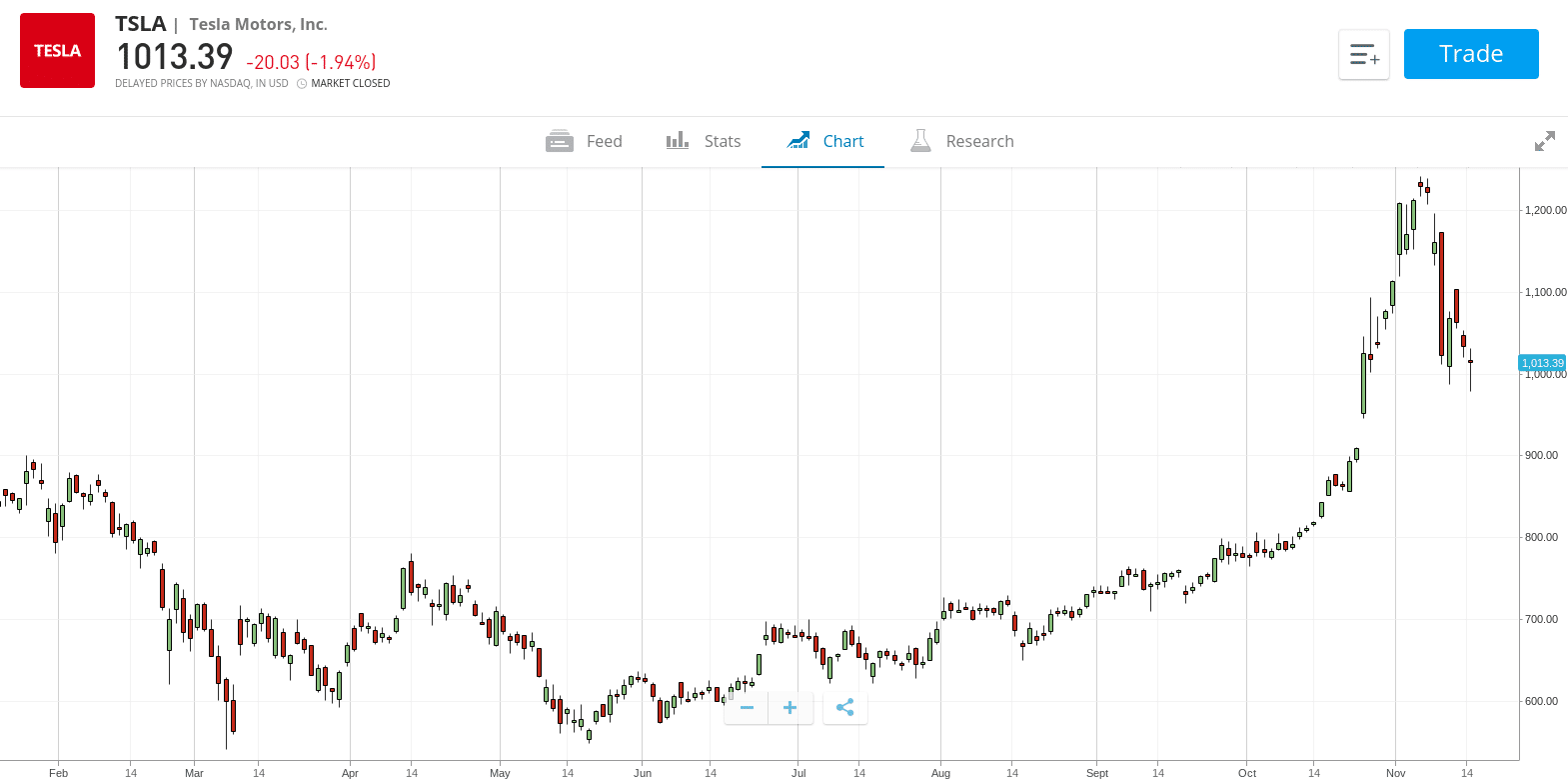Click the 900.00 price axis label
The width and height of the screenshot is (1568, 784).
(x=1541, y=456)
